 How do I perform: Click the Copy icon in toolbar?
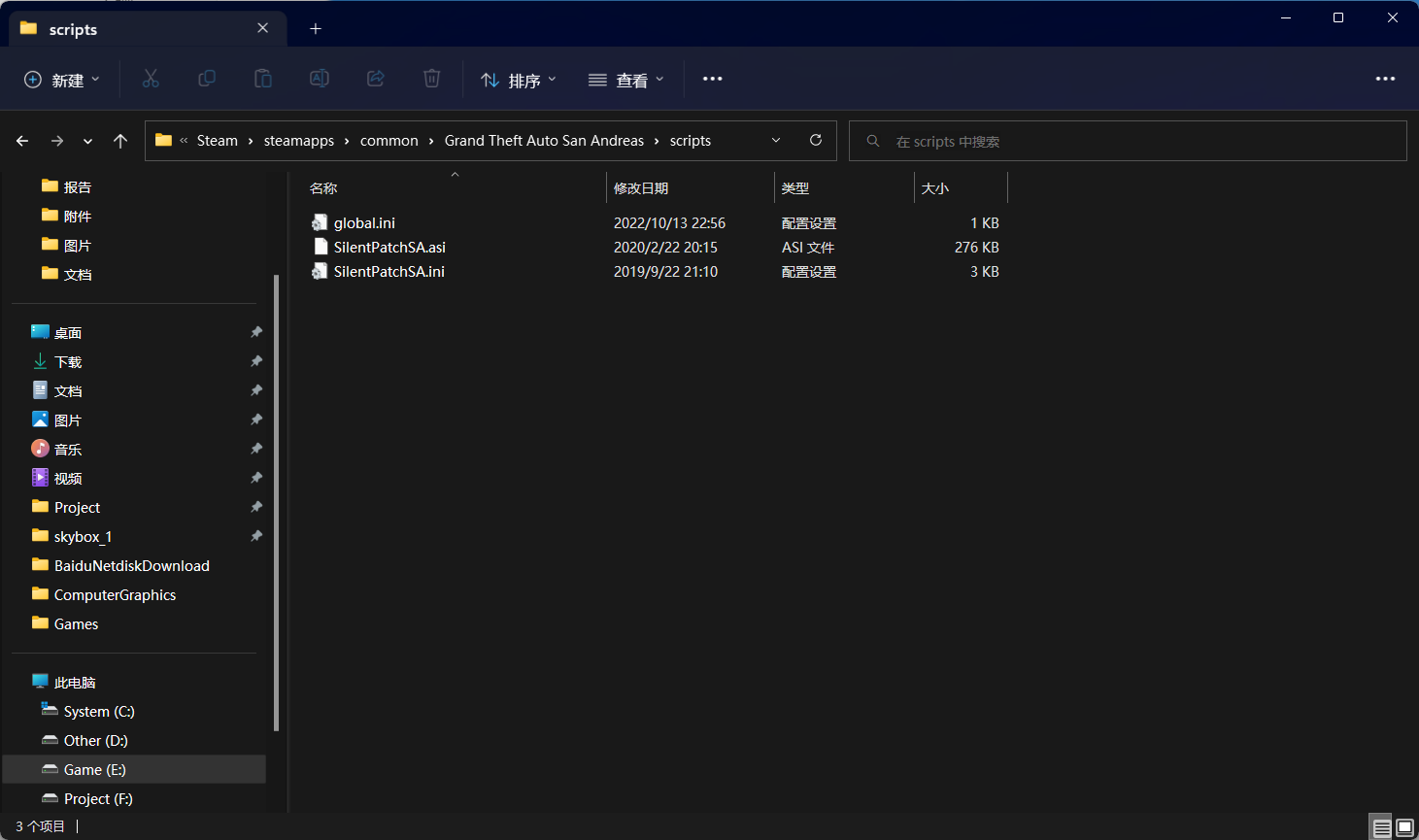(x=207, y=79)
